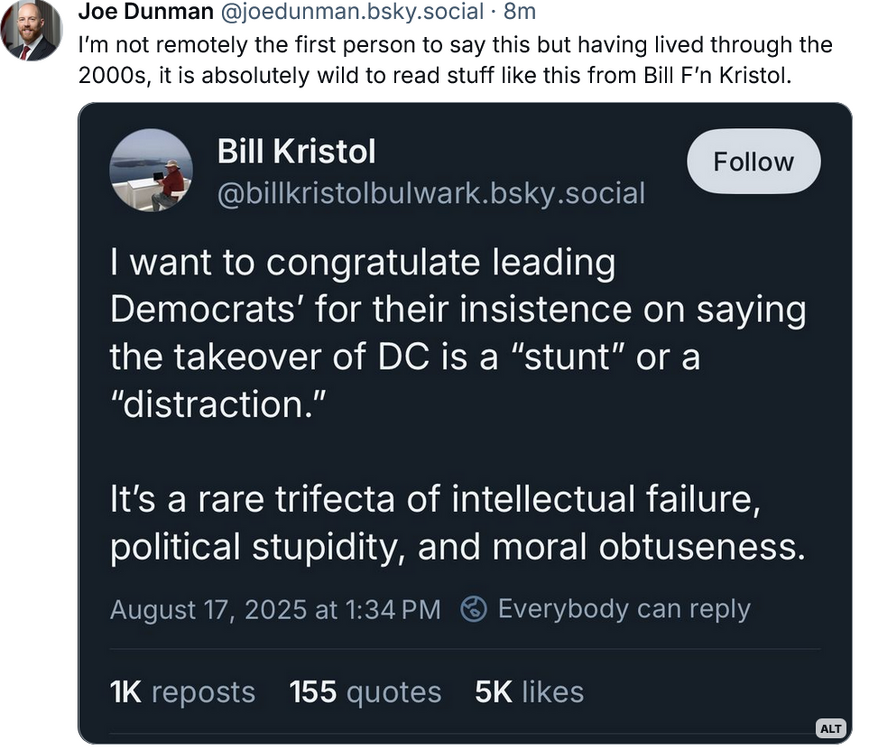
Task: Click Joe Dunman's post text about the 2000s
Action: pyautogui.click(x=455, y=61)
